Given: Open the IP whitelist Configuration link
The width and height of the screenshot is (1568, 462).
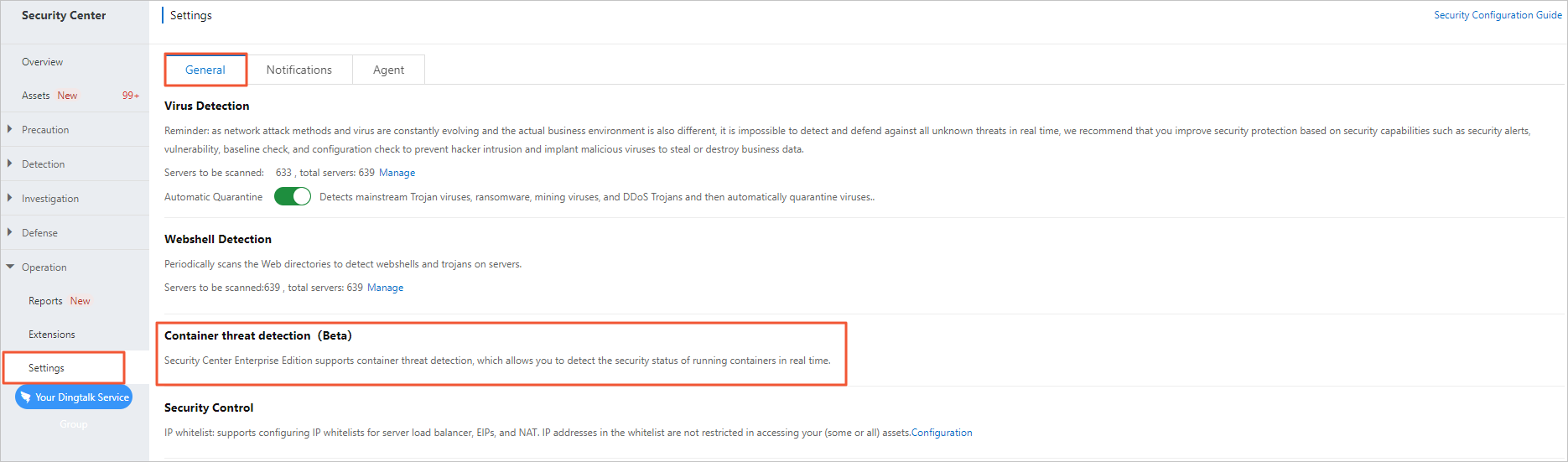Looking at the screenshot, I should tap(942, 433).
